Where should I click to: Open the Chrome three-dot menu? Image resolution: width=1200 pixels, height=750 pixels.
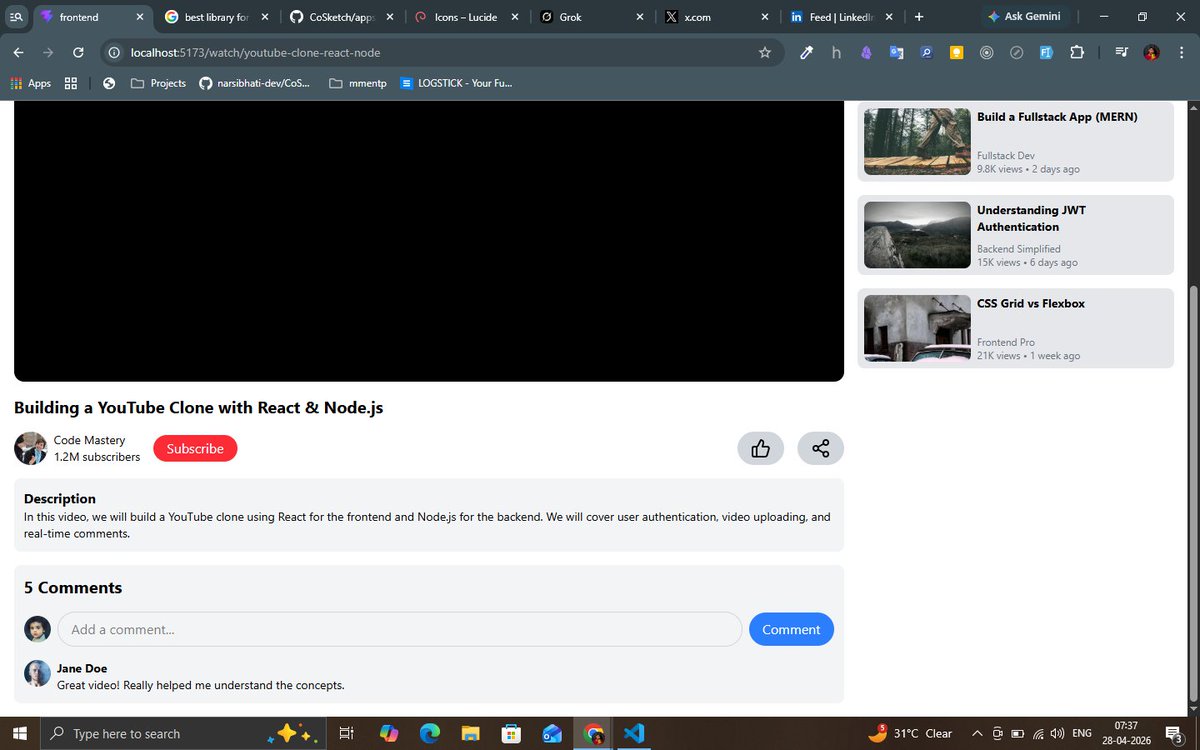pyautogui.click(x=1181, y=53)
